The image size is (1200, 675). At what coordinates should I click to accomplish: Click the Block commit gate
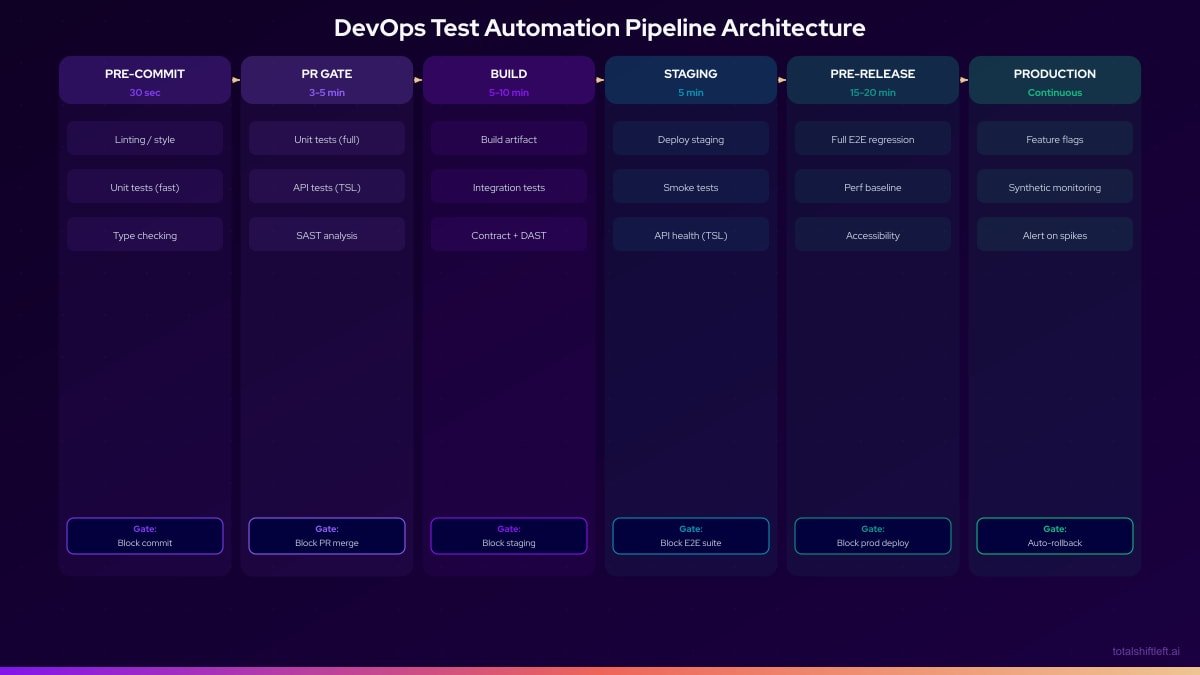coord(145,536)
